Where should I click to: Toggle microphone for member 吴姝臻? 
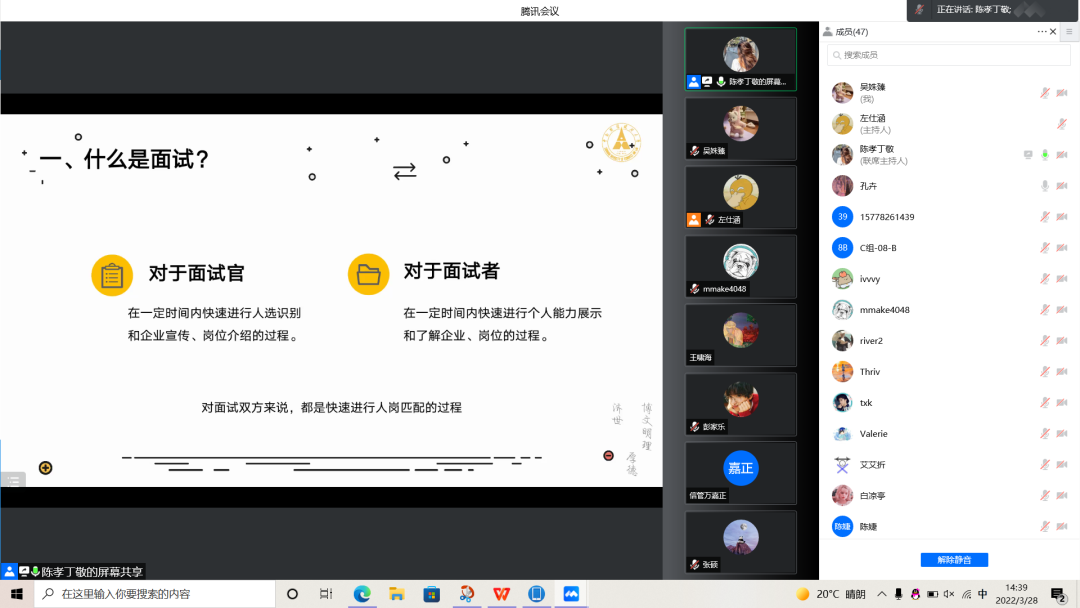[x=1045, y=93]
